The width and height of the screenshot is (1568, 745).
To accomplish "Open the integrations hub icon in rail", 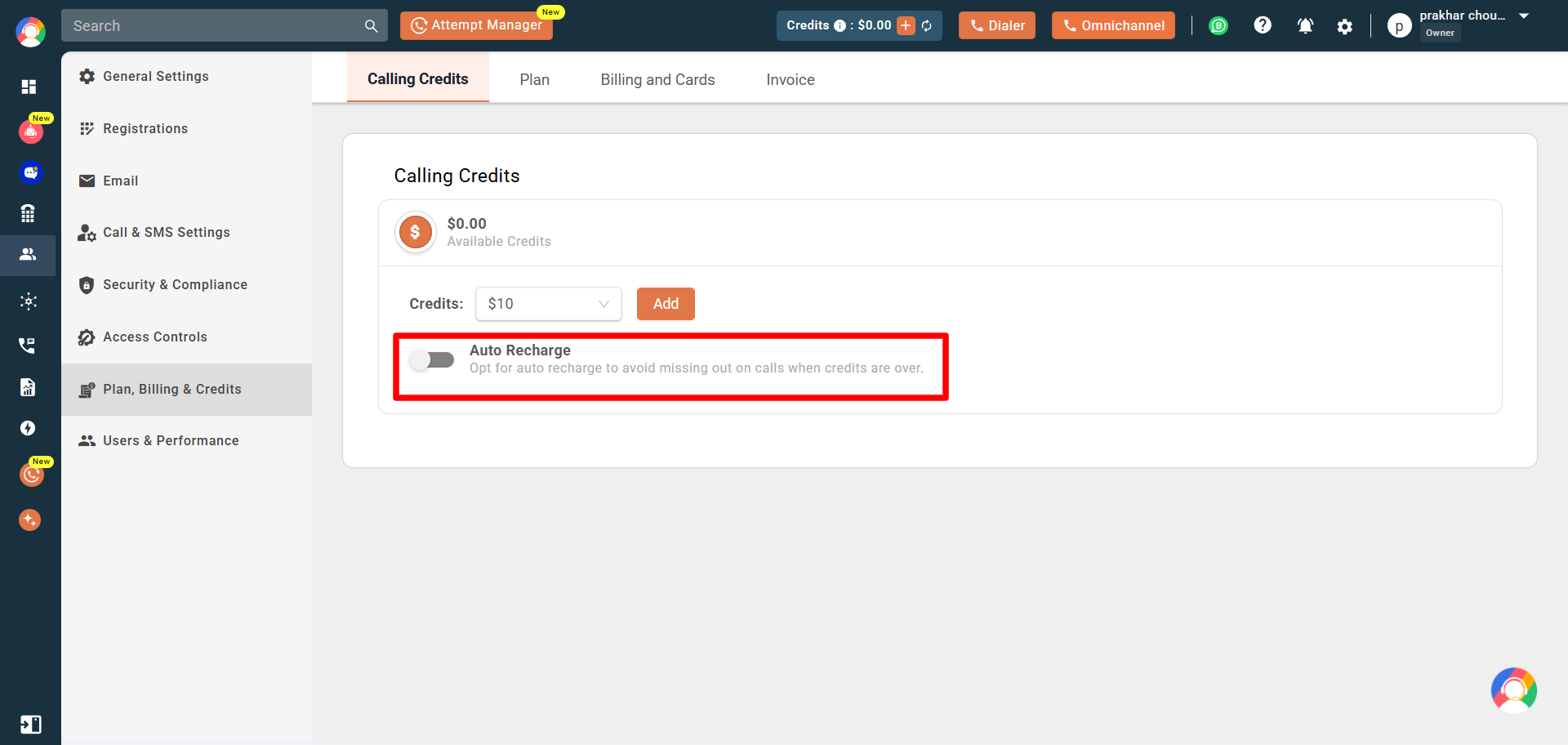I will (x=29, y=301).
